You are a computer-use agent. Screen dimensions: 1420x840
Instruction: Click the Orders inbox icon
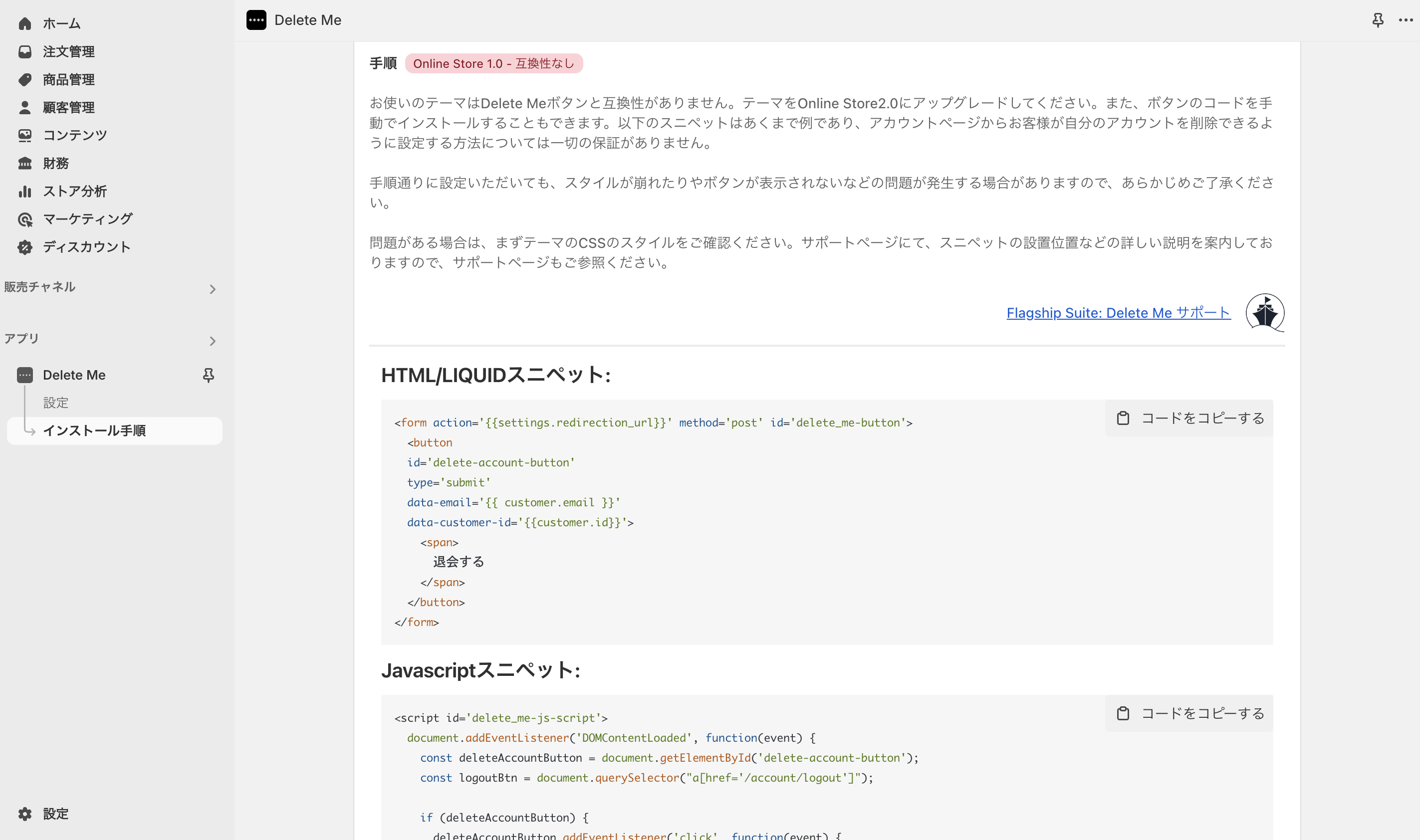[25, 51]
